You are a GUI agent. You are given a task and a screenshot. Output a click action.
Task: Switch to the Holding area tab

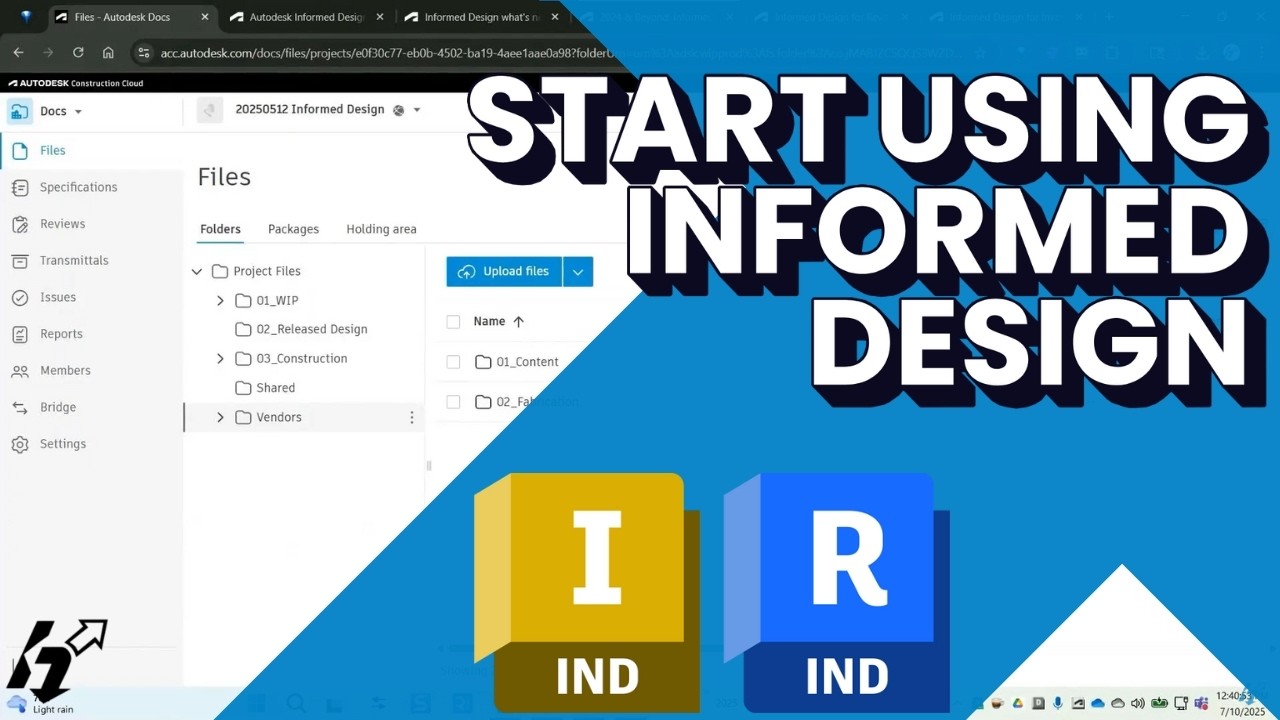coord(381,229)
